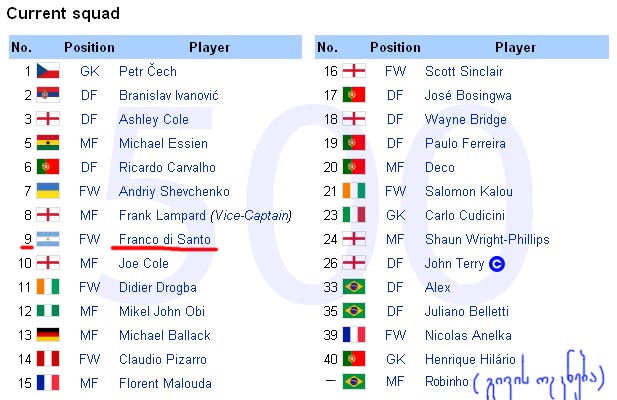Open Nicolas Anelka's player page
617x400 pixels.
pyautogui.click(x=468, y=335)
